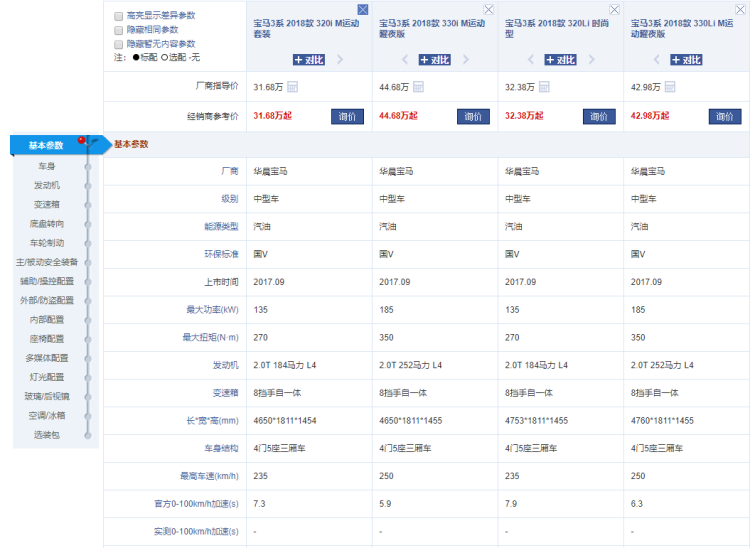750x548 pixels.
Task: Add 320i M运动套装 to 对比
Action: pyautogui.click(x=309, y=60)
